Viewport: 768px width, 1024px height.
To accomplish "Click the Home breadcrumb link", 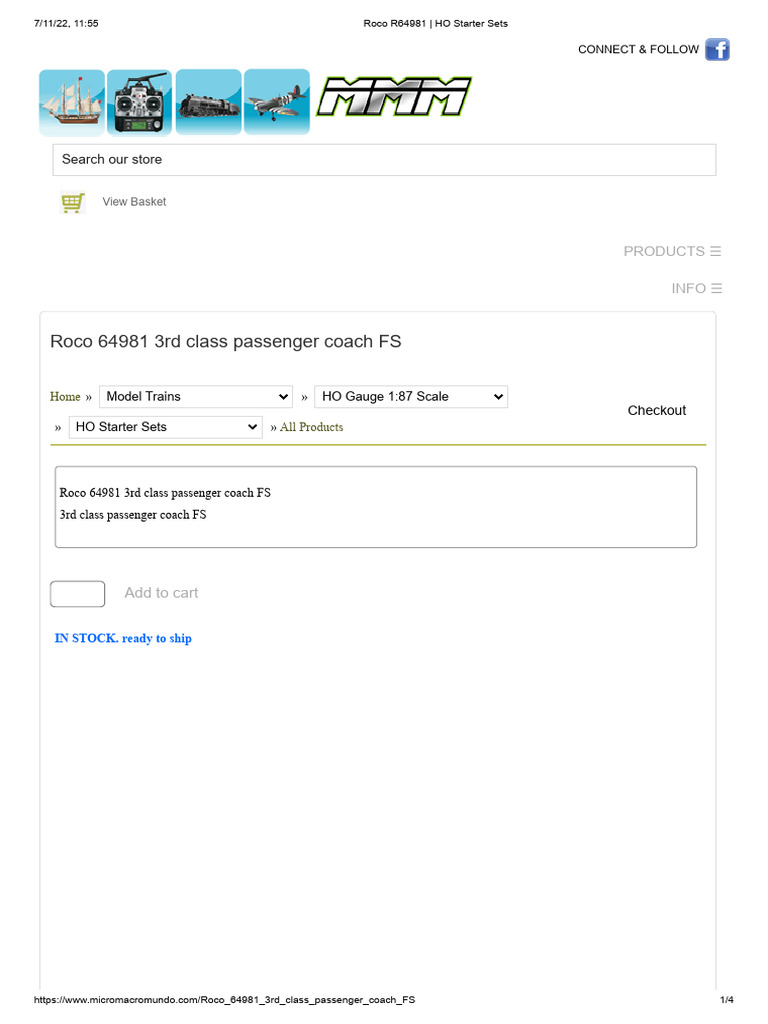I will (65, 397).
